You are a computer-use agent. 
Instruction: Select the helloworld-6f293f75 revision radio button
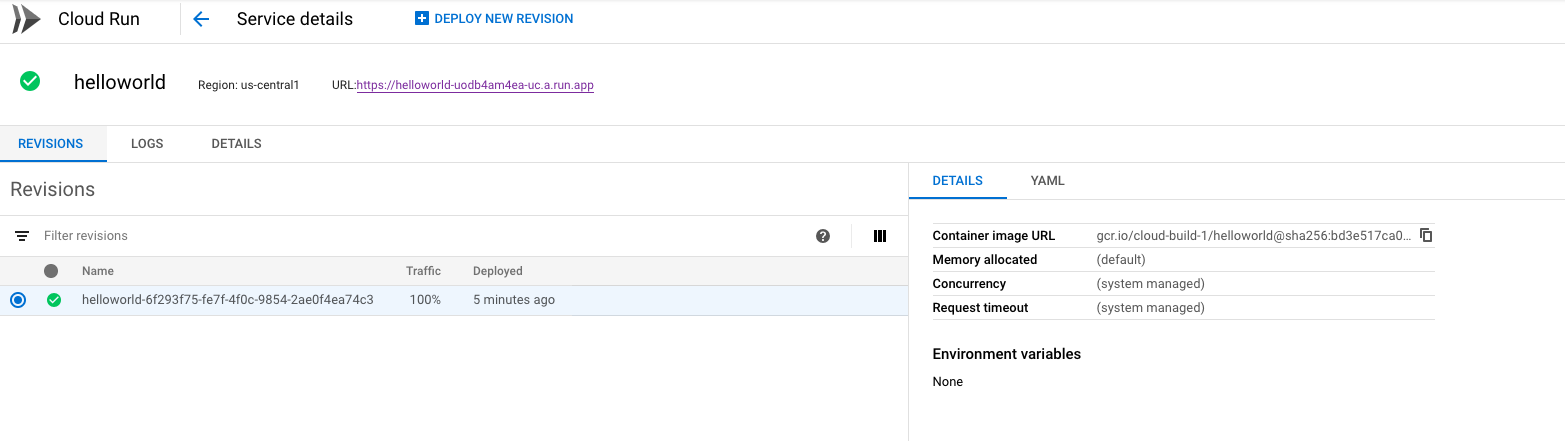coord(18,300)
